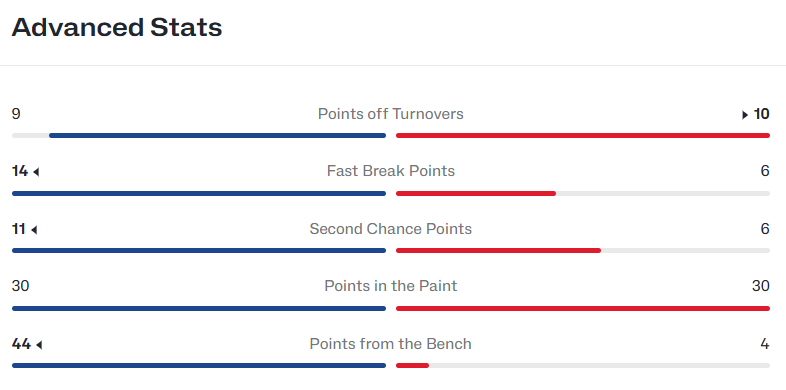
Task: Select the Points off Turnovers label
Action: pos(390,114)
